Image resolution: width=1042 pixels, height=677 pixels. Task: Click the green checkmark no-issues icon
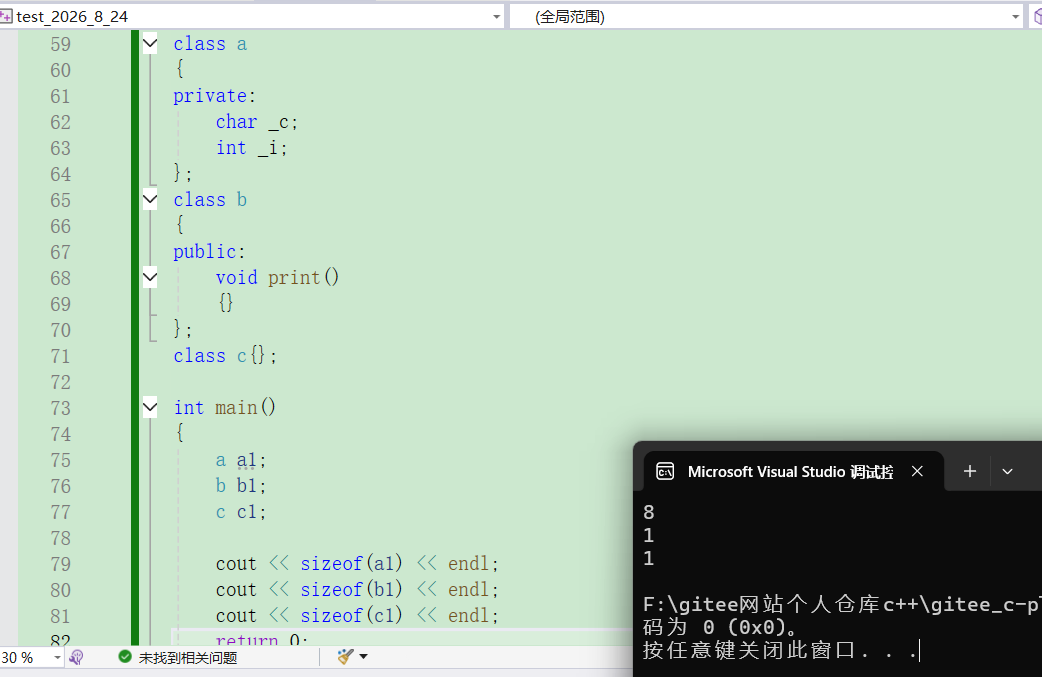coord(125,657)
